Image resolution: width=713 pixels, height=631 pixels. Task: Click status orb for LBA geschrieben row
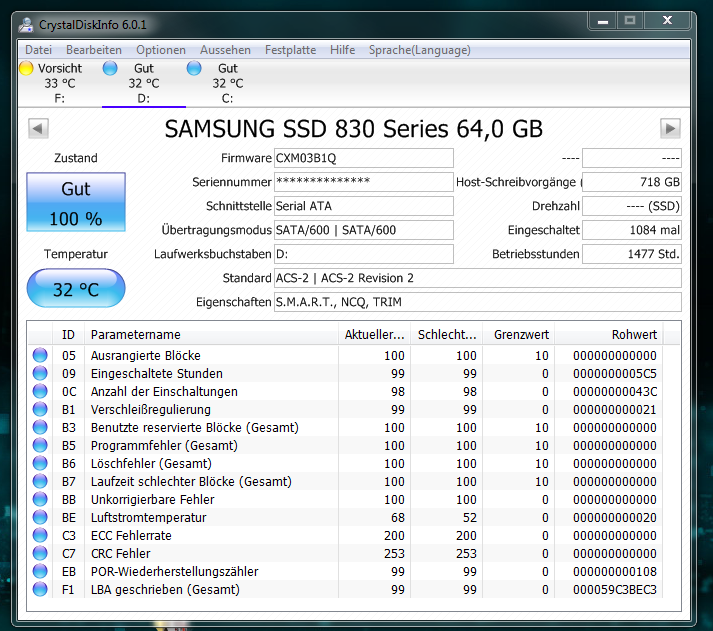40,589
